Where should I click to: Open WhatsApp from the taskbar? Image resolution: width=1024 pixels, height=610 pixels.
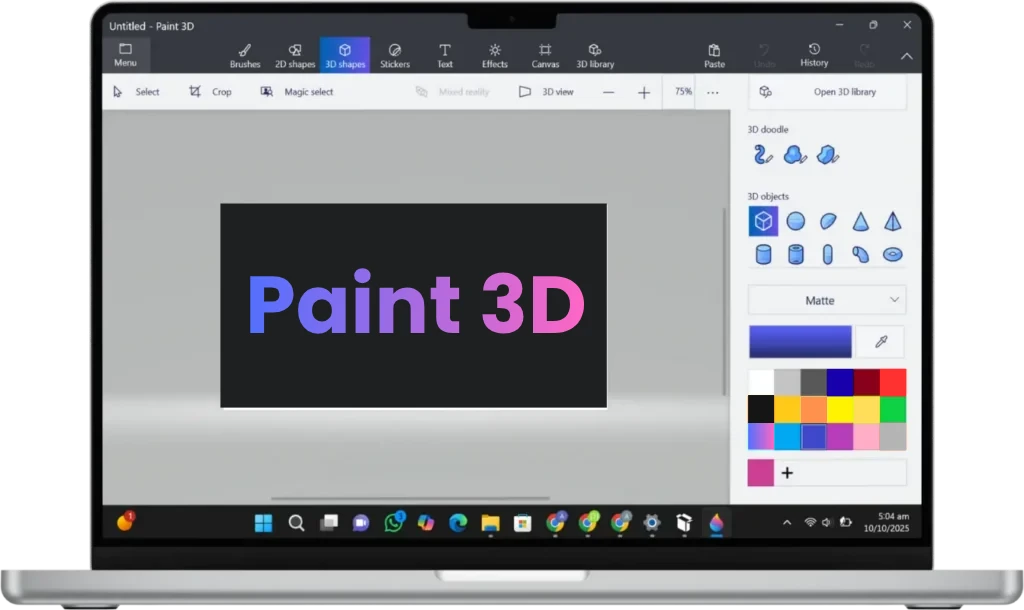(393, 522)
